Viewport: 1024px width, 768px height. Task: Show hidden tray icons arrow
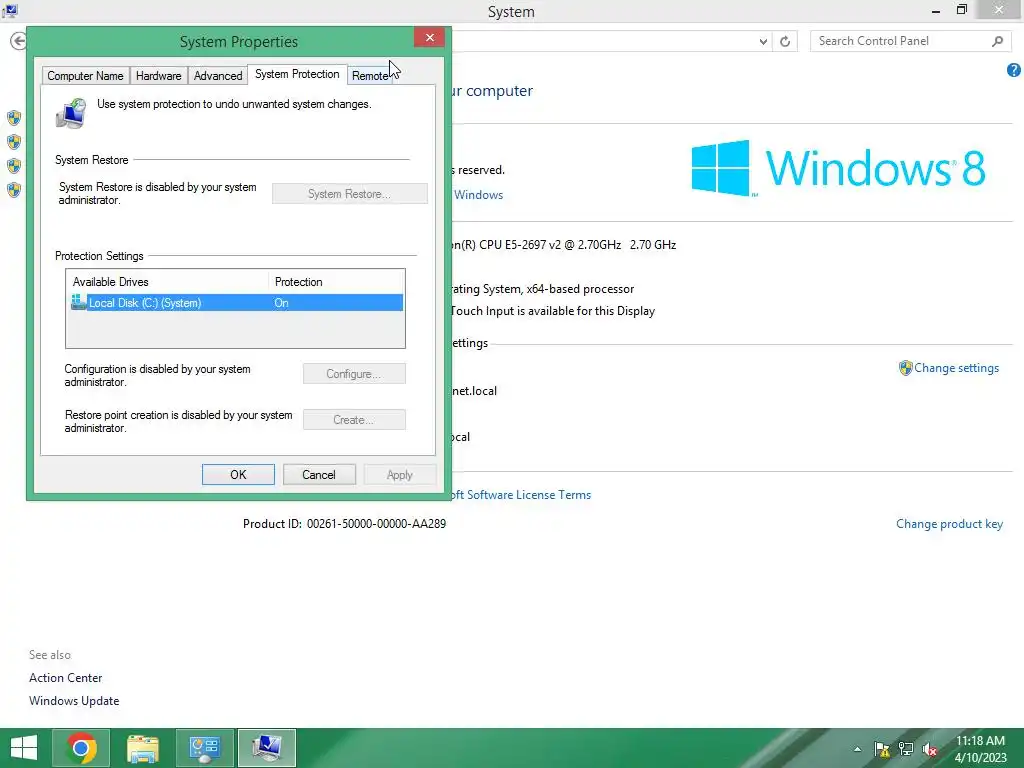(857, 749)
